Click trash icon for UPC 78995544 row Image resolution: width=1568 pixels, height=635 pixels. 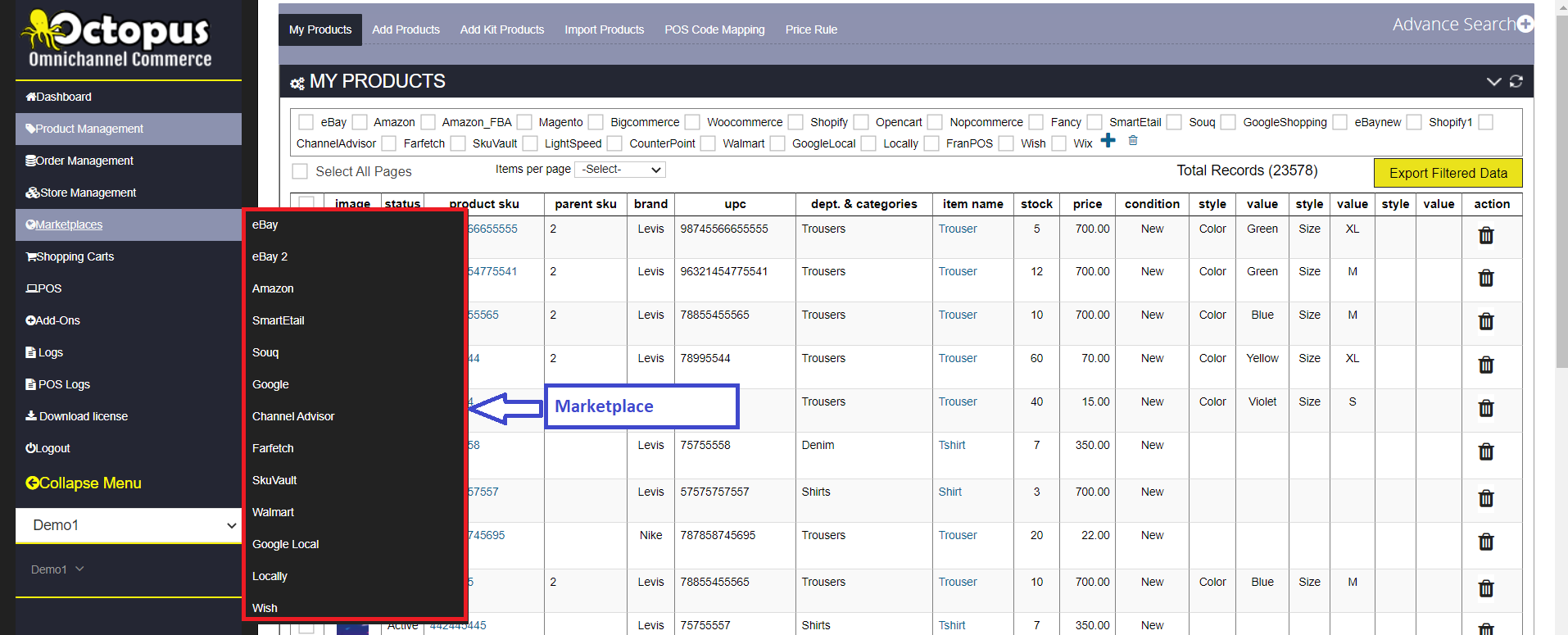click(x=1485, y=365)
